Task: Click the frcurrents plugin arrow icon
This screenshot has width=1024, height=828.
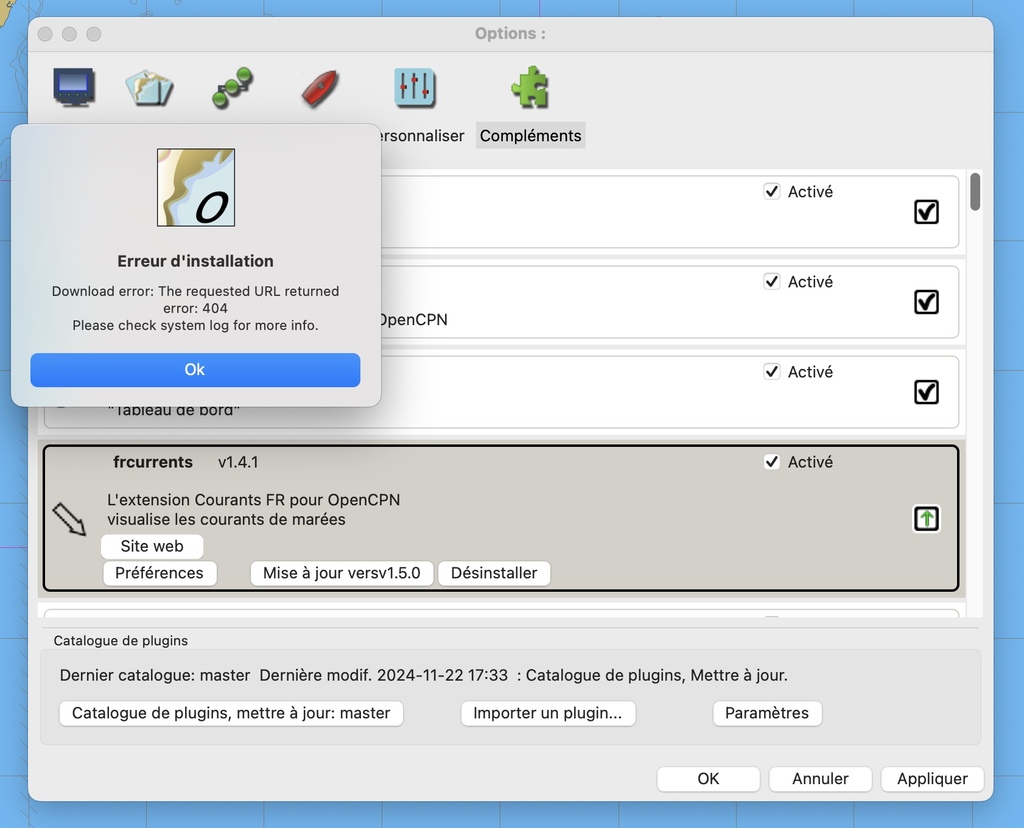Action: (70, 519)
